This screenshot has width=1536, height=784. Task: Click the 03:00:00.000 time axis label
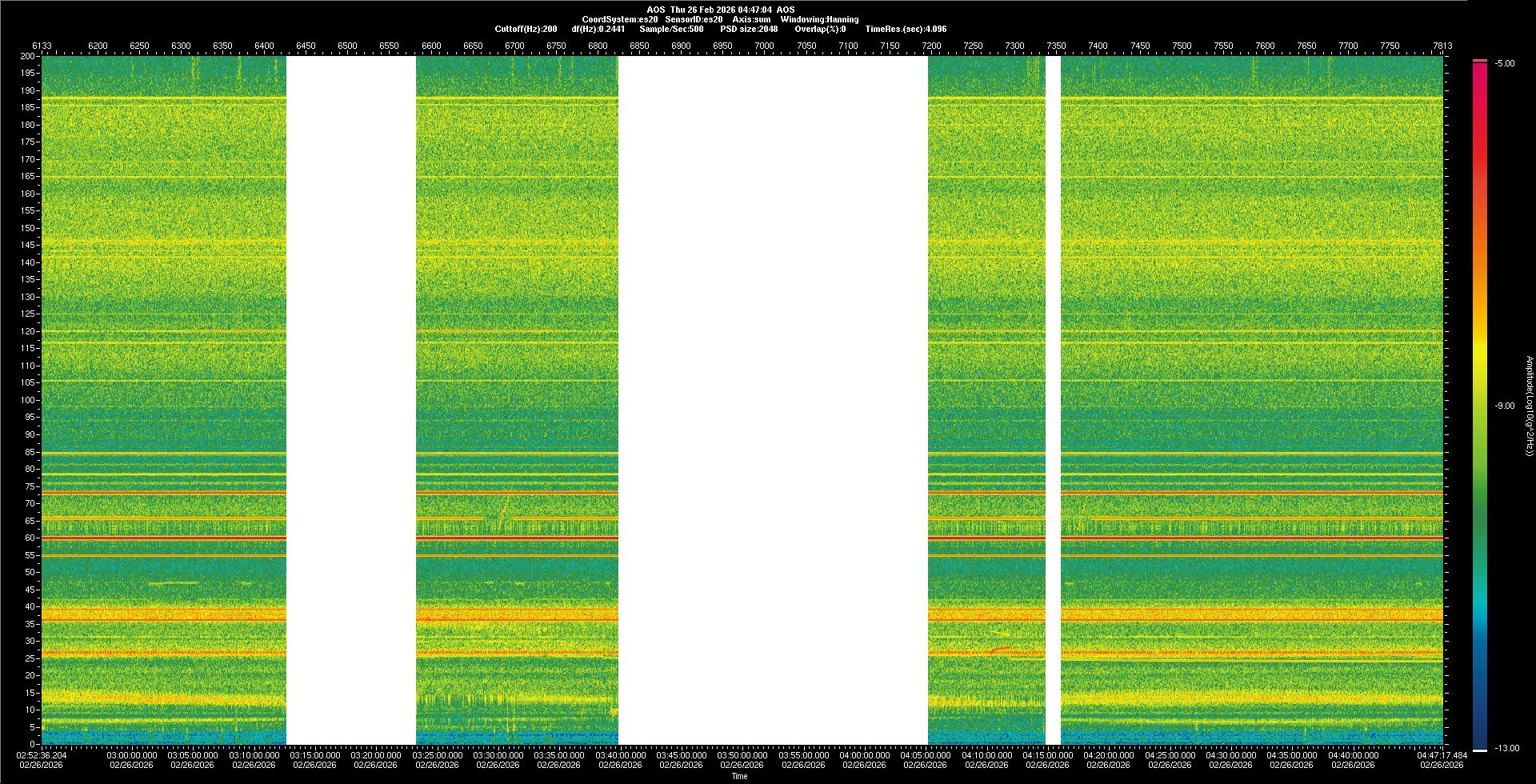(x=132, y=755)
